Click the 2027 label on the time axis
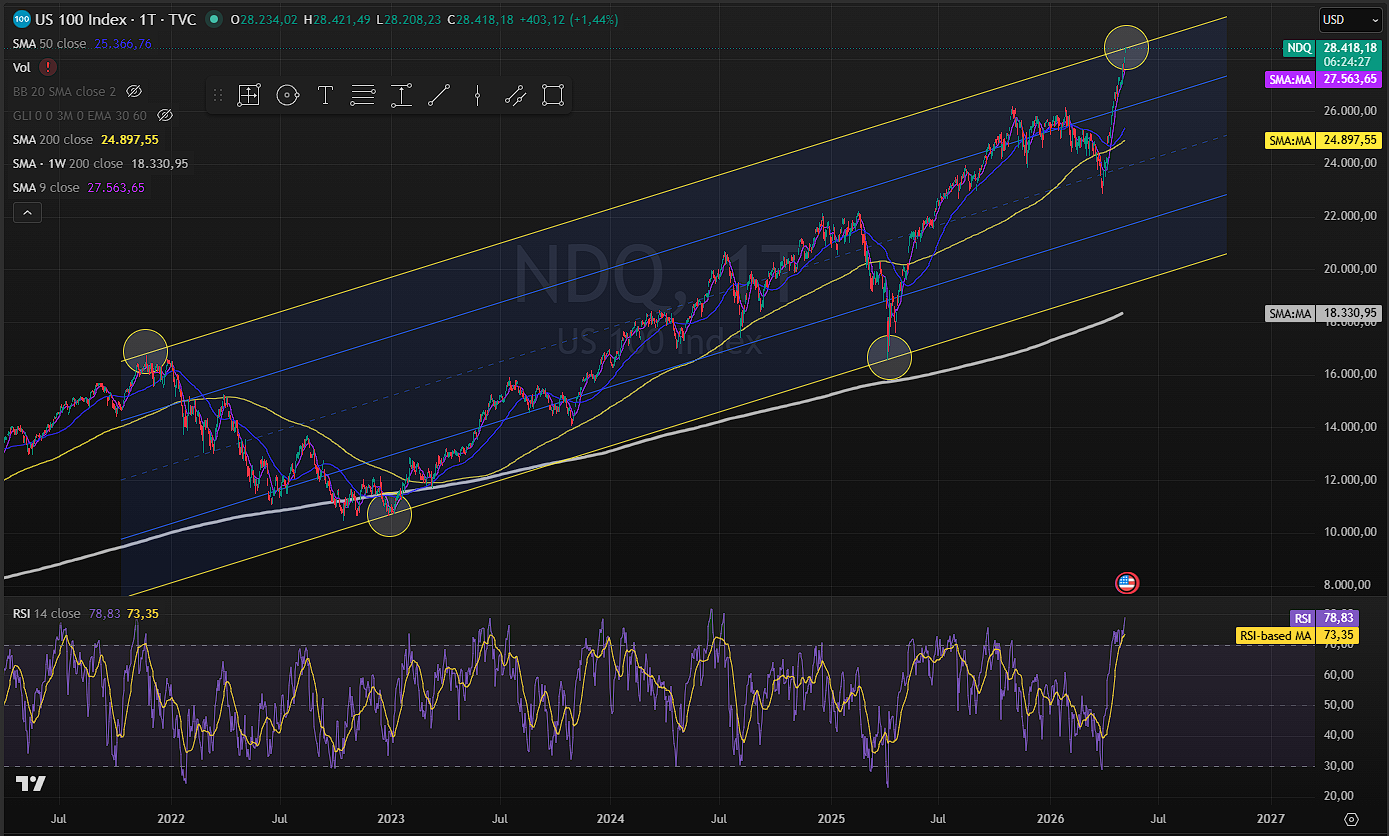 tap(1270, 819)
